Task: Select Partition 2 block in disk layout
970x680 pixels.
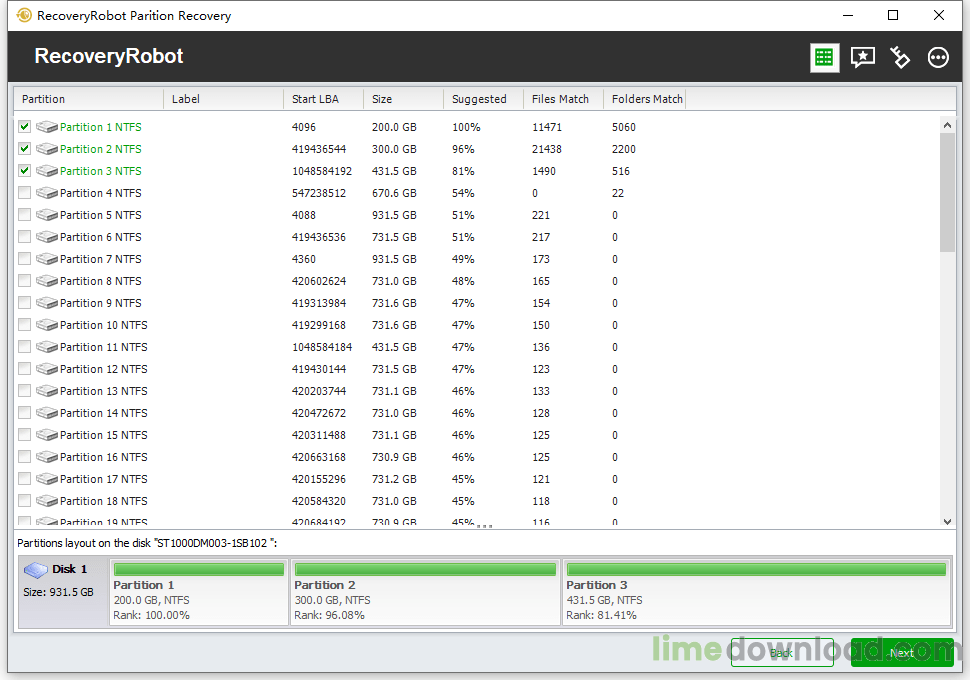Action: pos(426,593)
